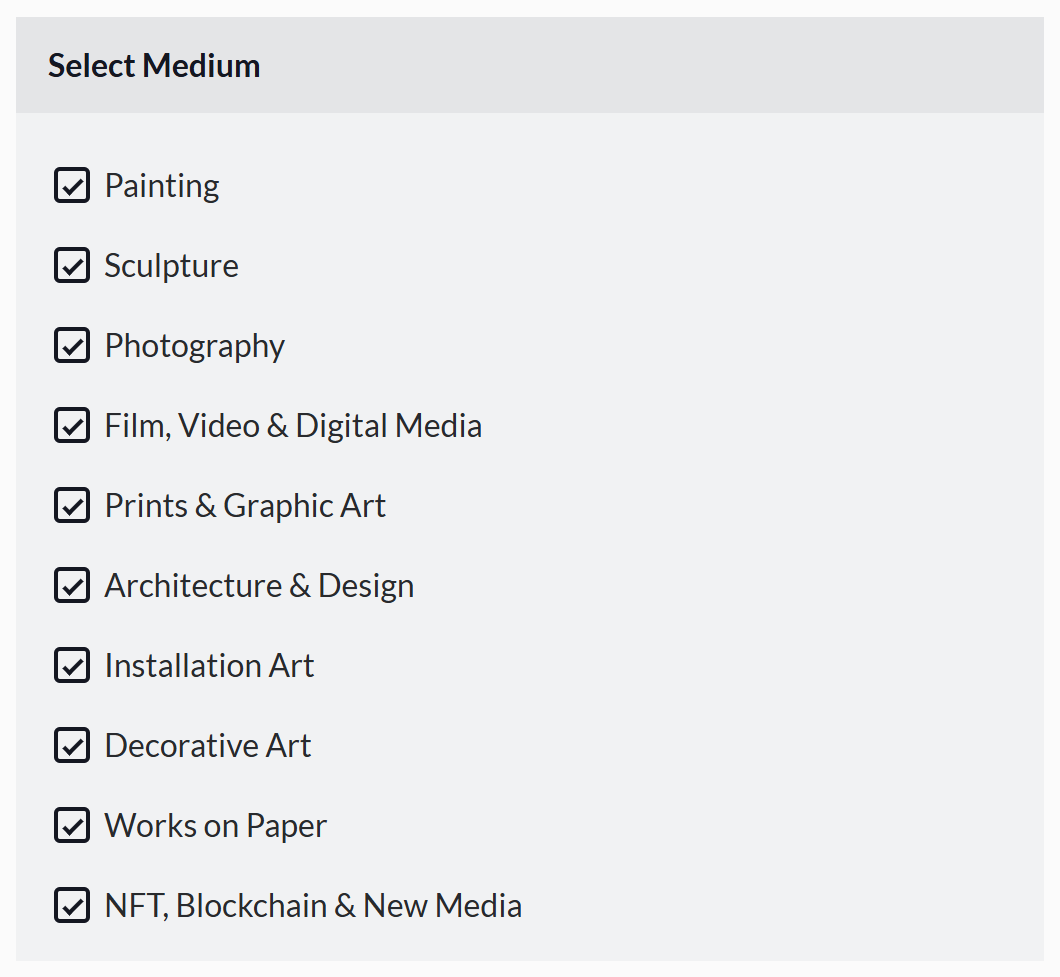
Task: Click the Architecture & Design label
Action: pos(259,586)
